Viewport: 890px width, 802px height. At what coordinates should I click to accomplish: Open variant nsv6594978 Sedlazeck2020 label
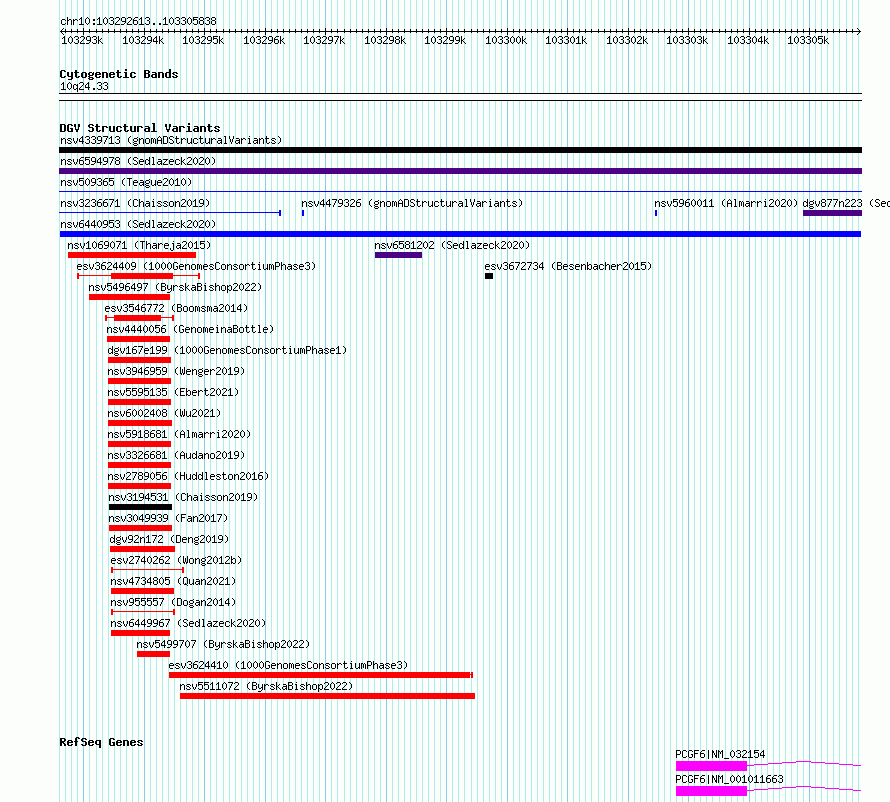coord(138,161)
